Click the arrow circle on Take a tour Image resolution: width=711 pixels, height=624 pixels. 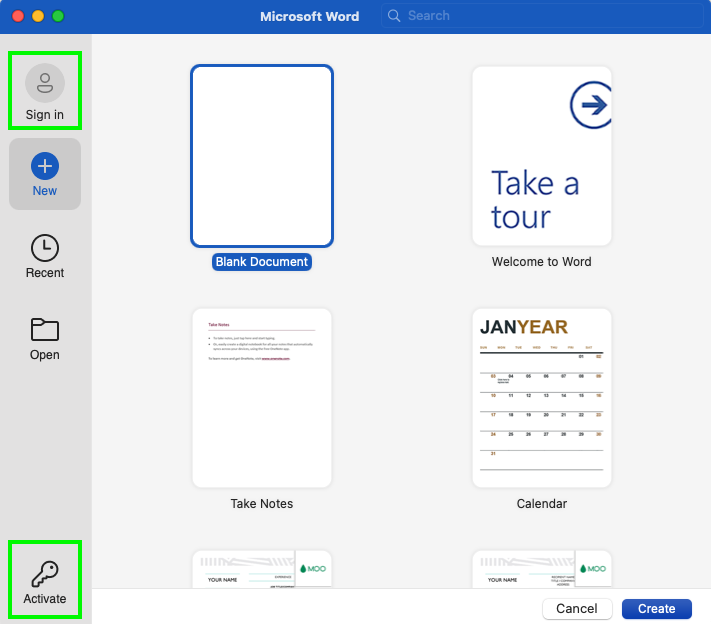point(591,105)
